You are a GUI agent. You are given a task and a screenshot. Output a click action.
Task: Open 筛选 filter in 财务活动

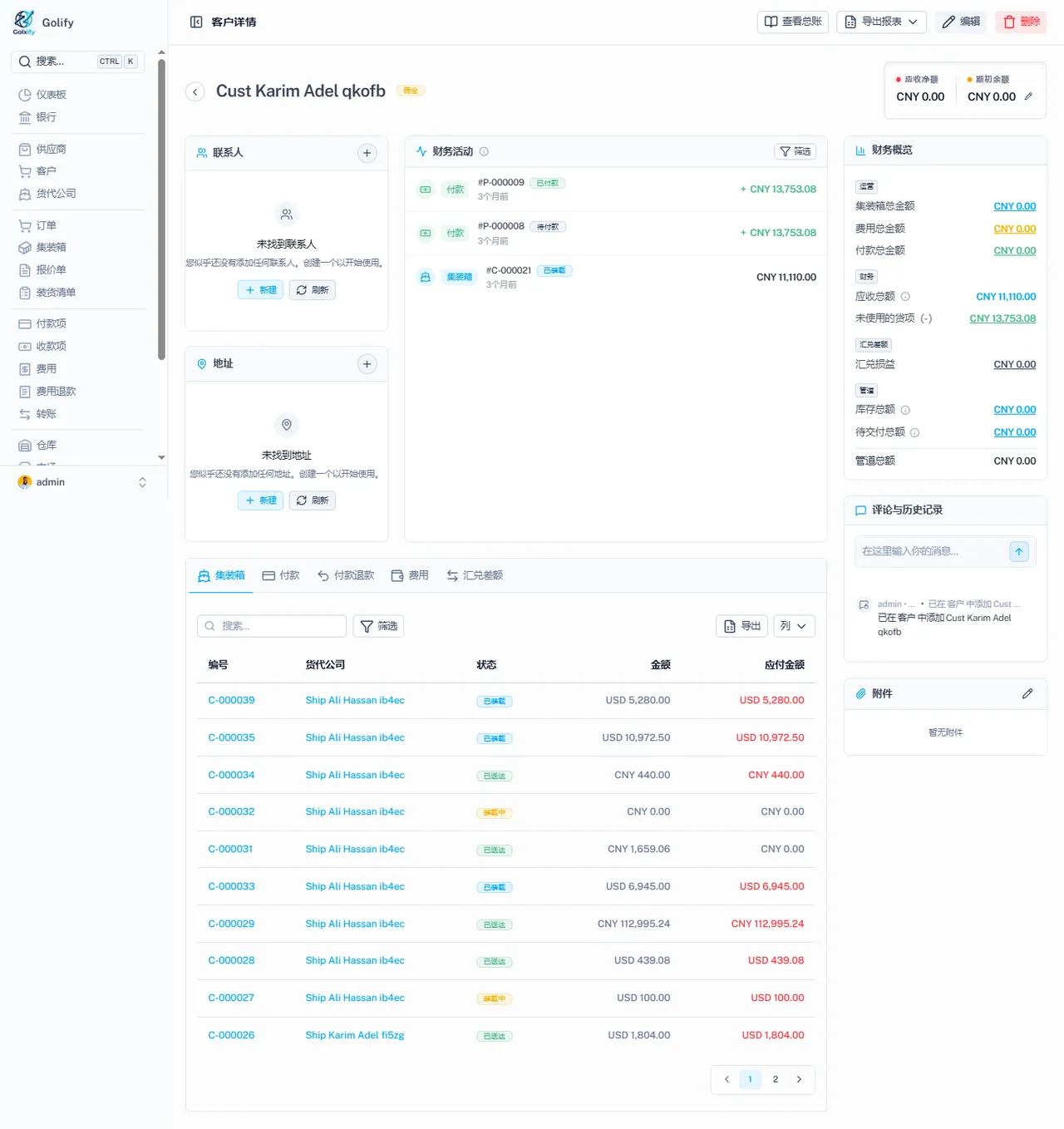[796, 151]
